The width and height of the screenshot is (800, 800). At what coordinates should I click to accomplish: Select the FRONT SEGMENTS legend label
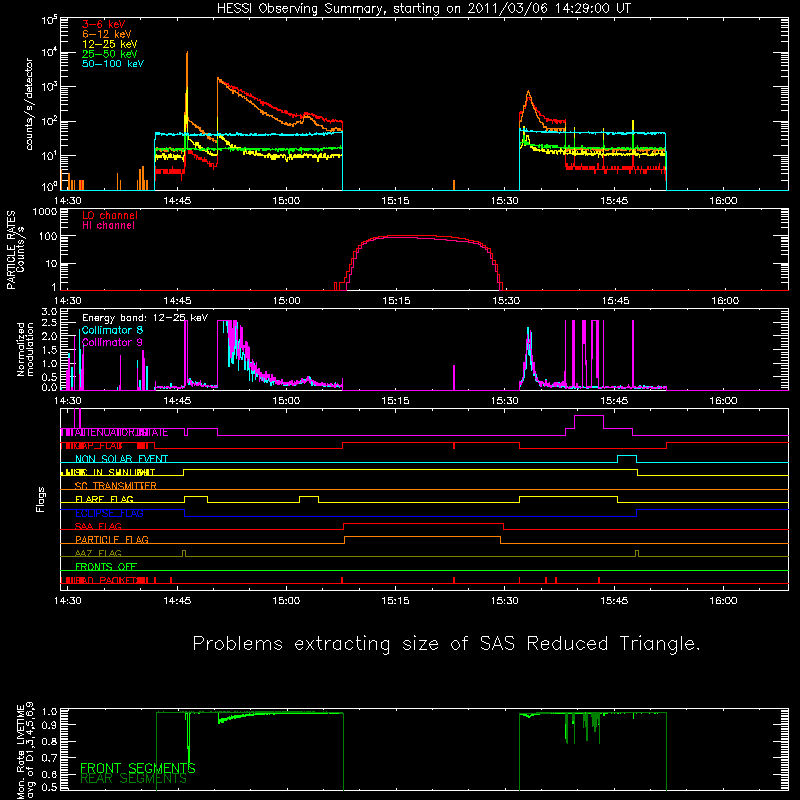[x=138, y=768]
